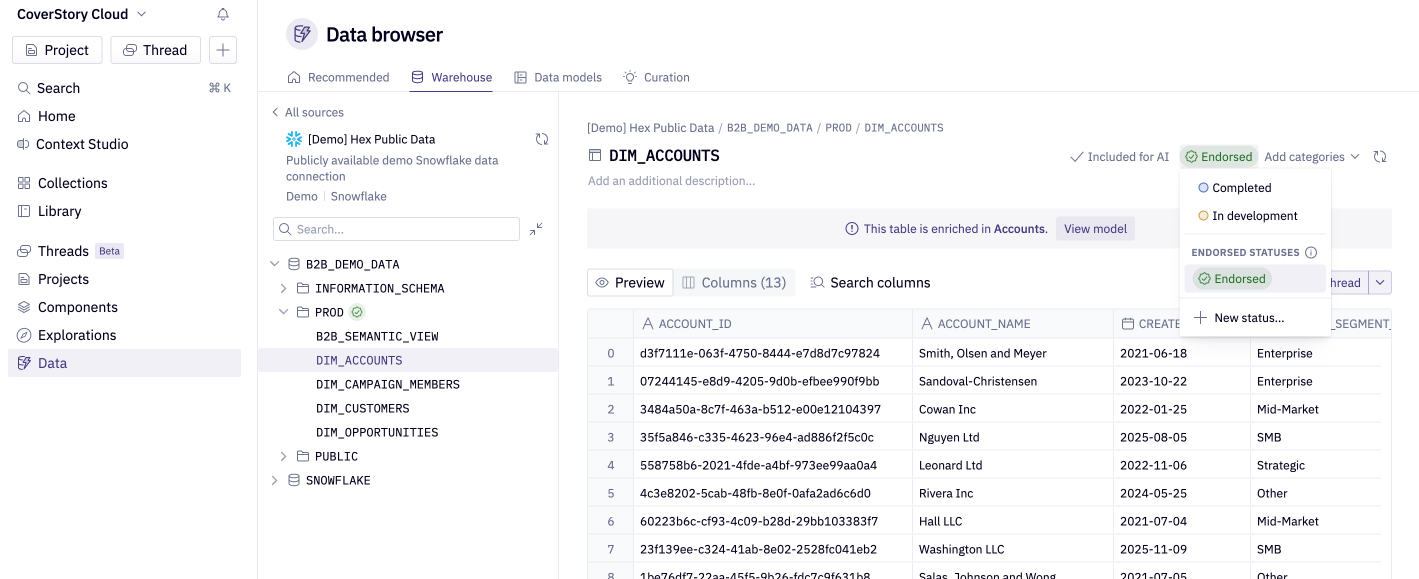The height and width of the screenshot is (579, 1419).
Task: Collapse the sources search panel with the diagonal arrows
Action: pos(535,228)
